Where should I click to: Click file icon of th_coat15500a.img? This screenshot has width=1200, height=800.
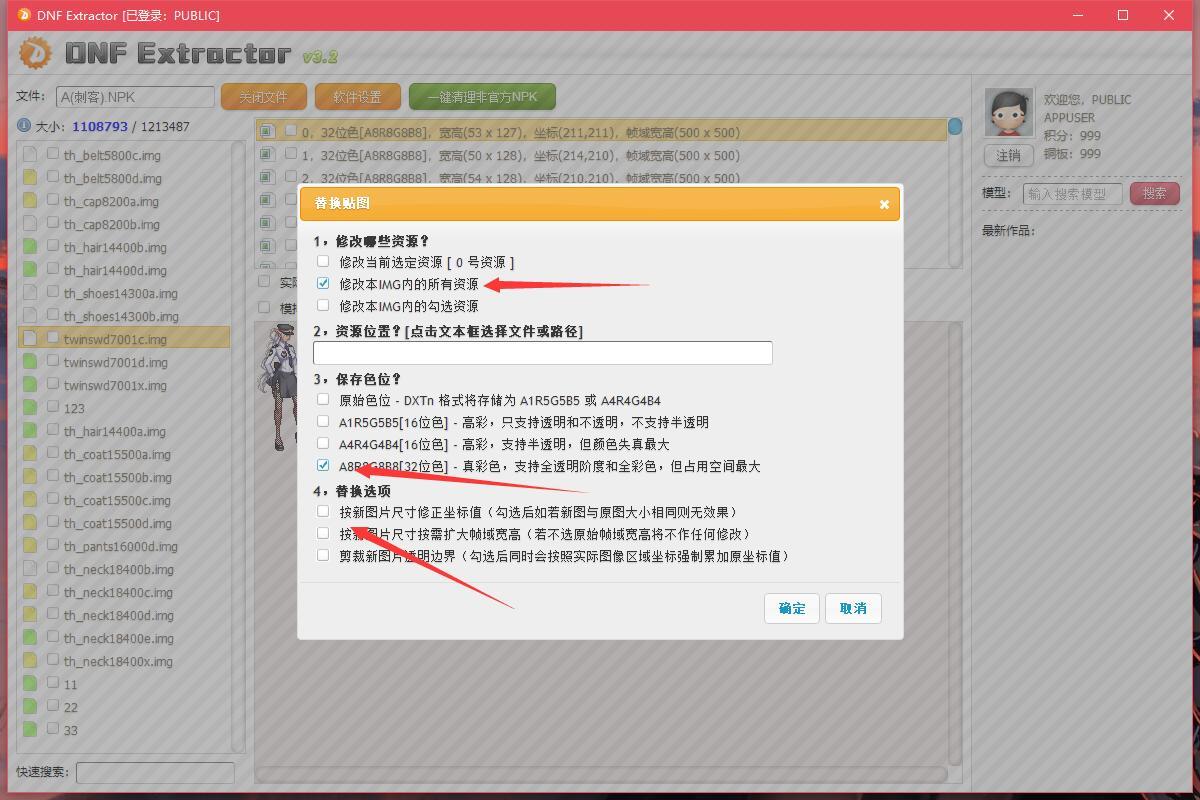[x=30, y=454]
